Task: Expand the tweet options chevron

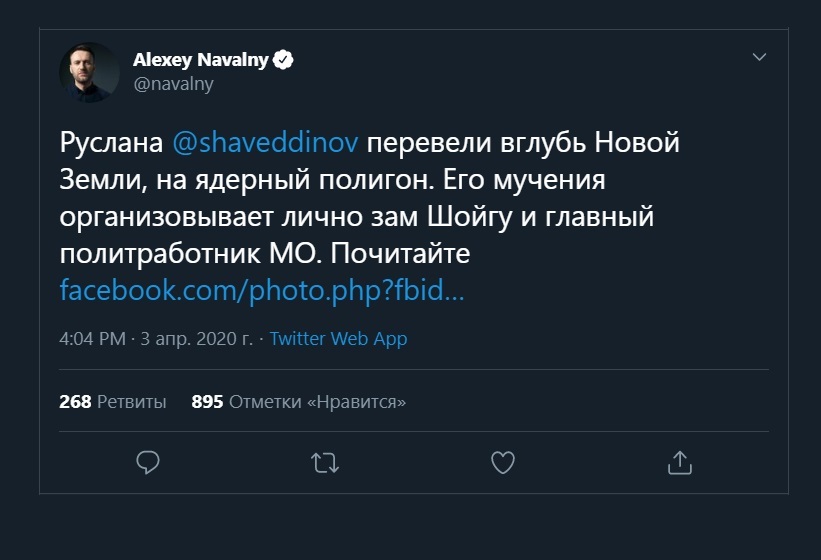Action: 758,58
